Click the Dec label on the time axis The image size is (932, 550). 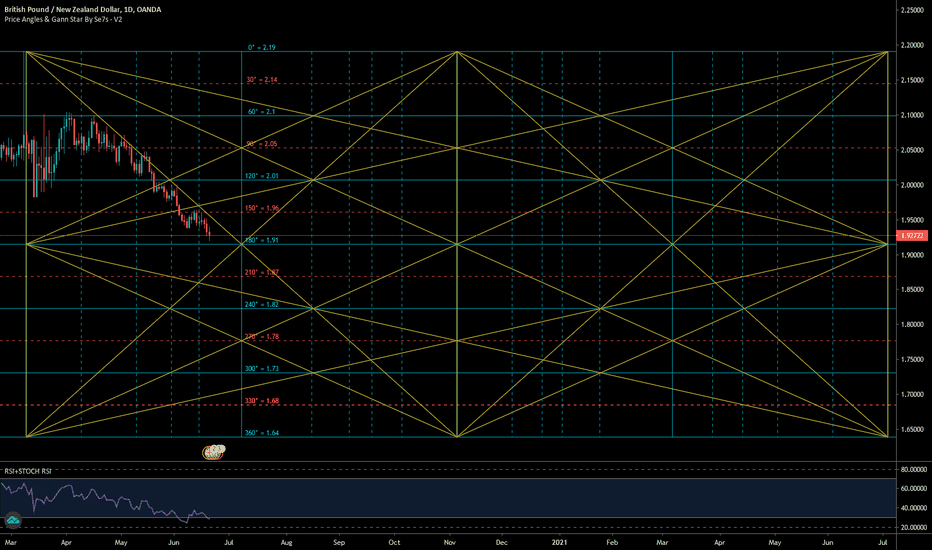pos(502,542)
